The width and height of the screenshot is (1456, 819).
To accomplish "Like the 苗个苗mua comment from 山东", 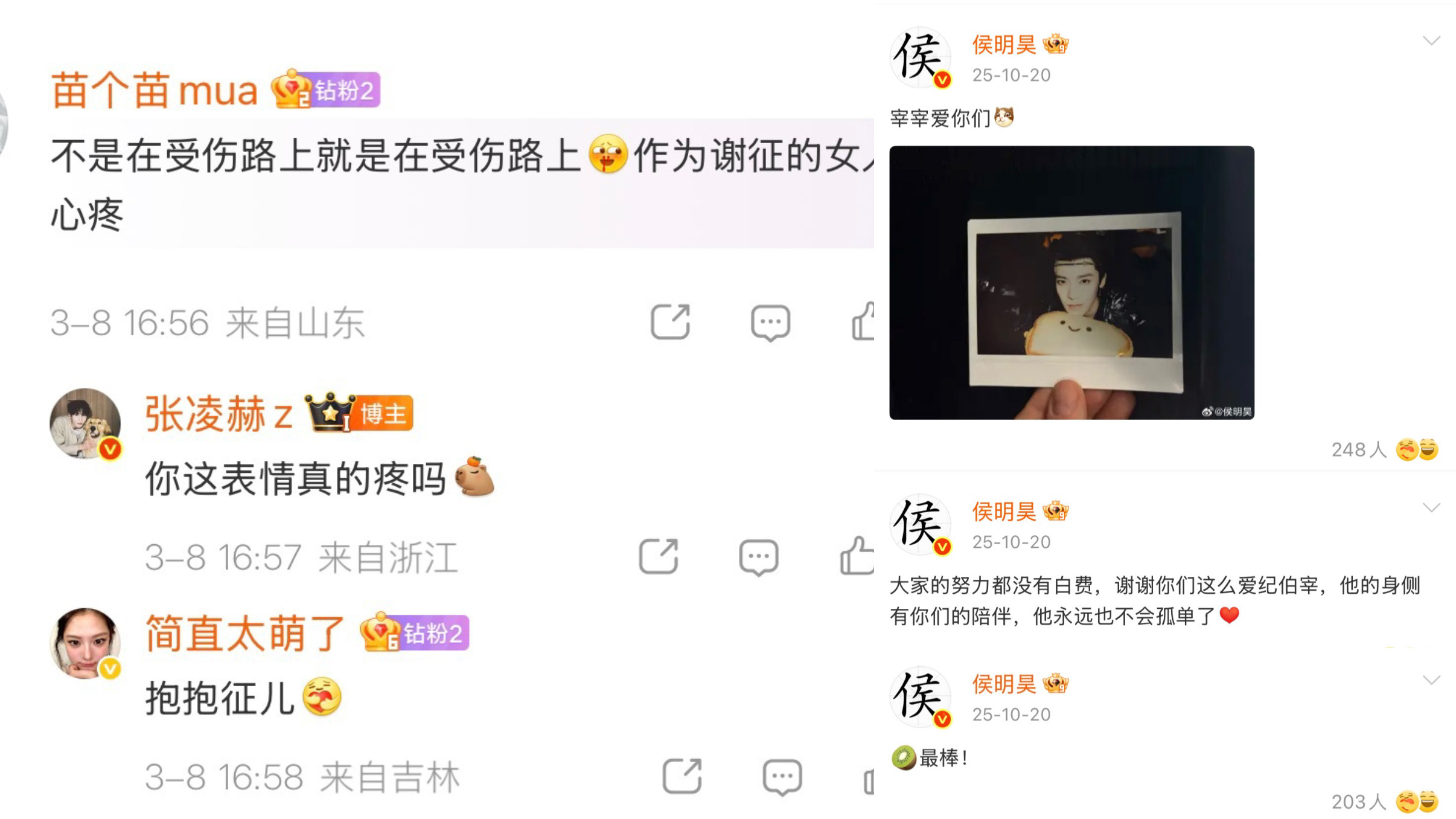I will pyautogui.click(x=863, y=321).
